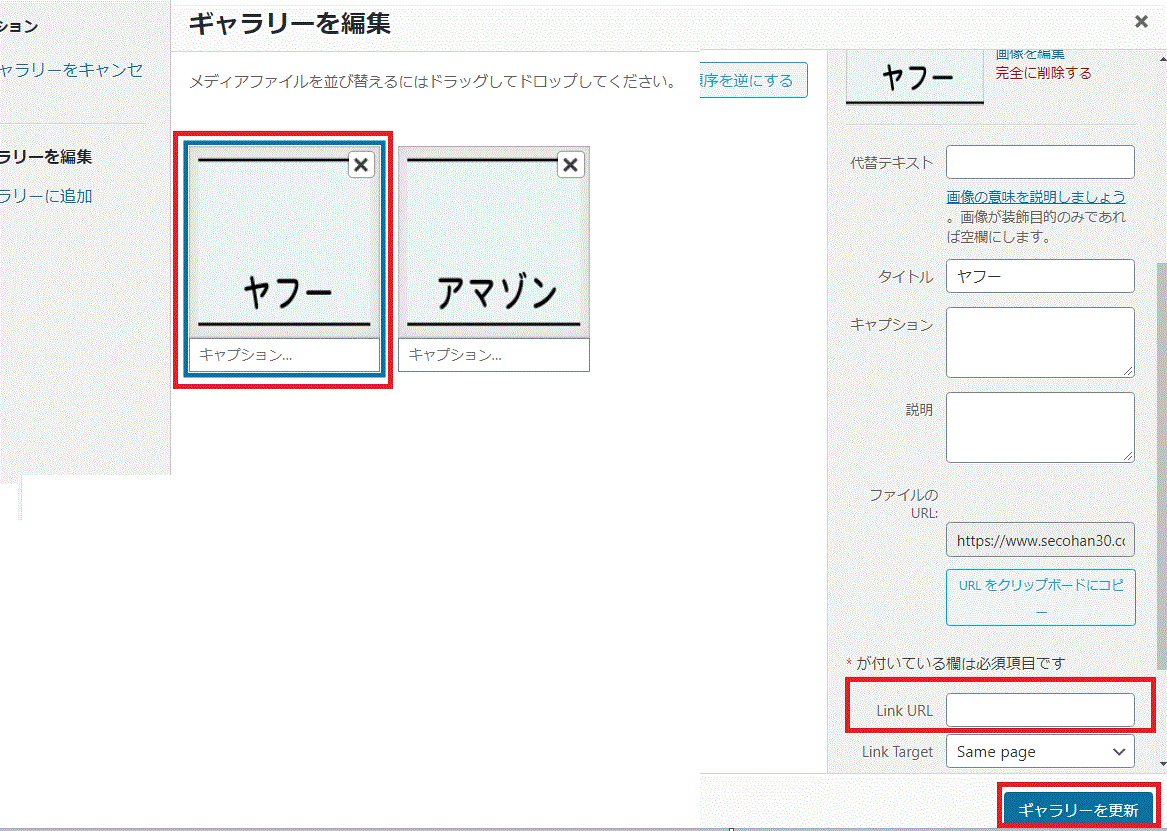The height and width of the screenshot is (831, 1167).
Task: Click the キャプション textarea in details panel
Action: coord(1040,342)
